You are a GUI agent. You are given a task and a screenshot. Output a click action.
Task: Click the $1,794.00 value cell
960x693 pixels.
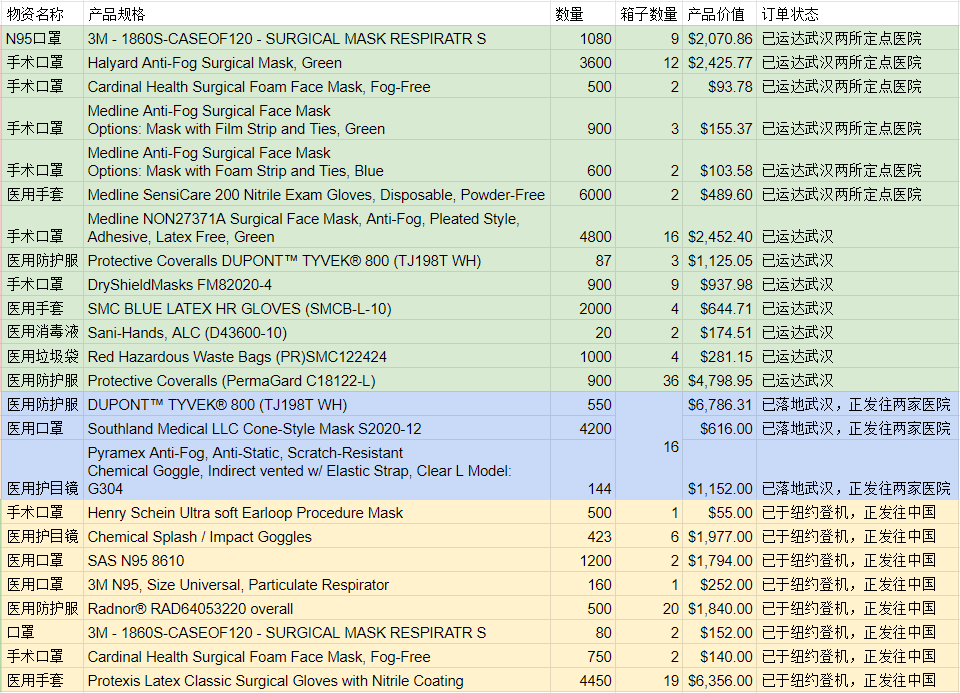tap(719, 560)
